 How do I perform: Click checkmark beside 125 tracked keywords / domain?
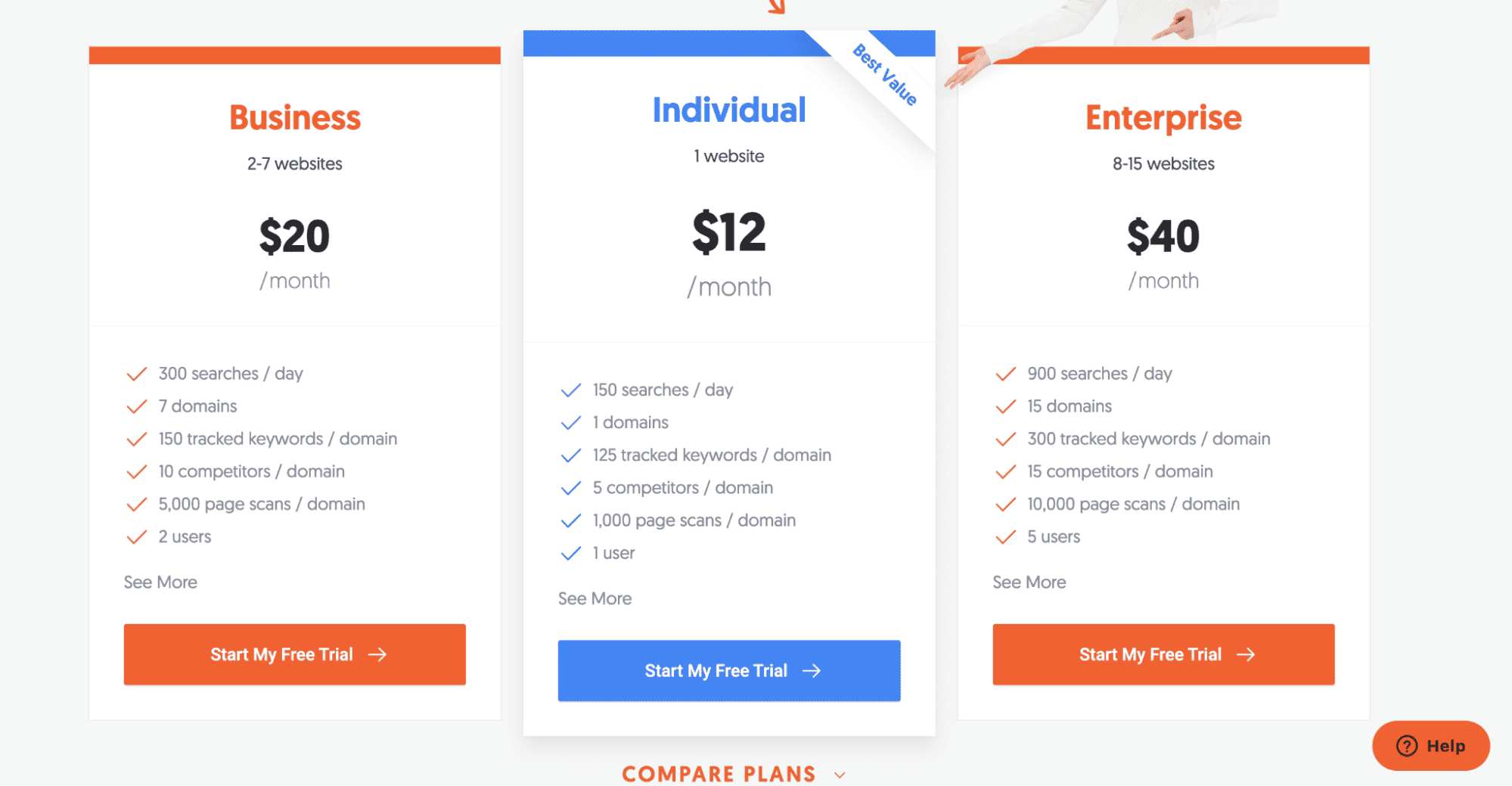click(x=571, y=455)
